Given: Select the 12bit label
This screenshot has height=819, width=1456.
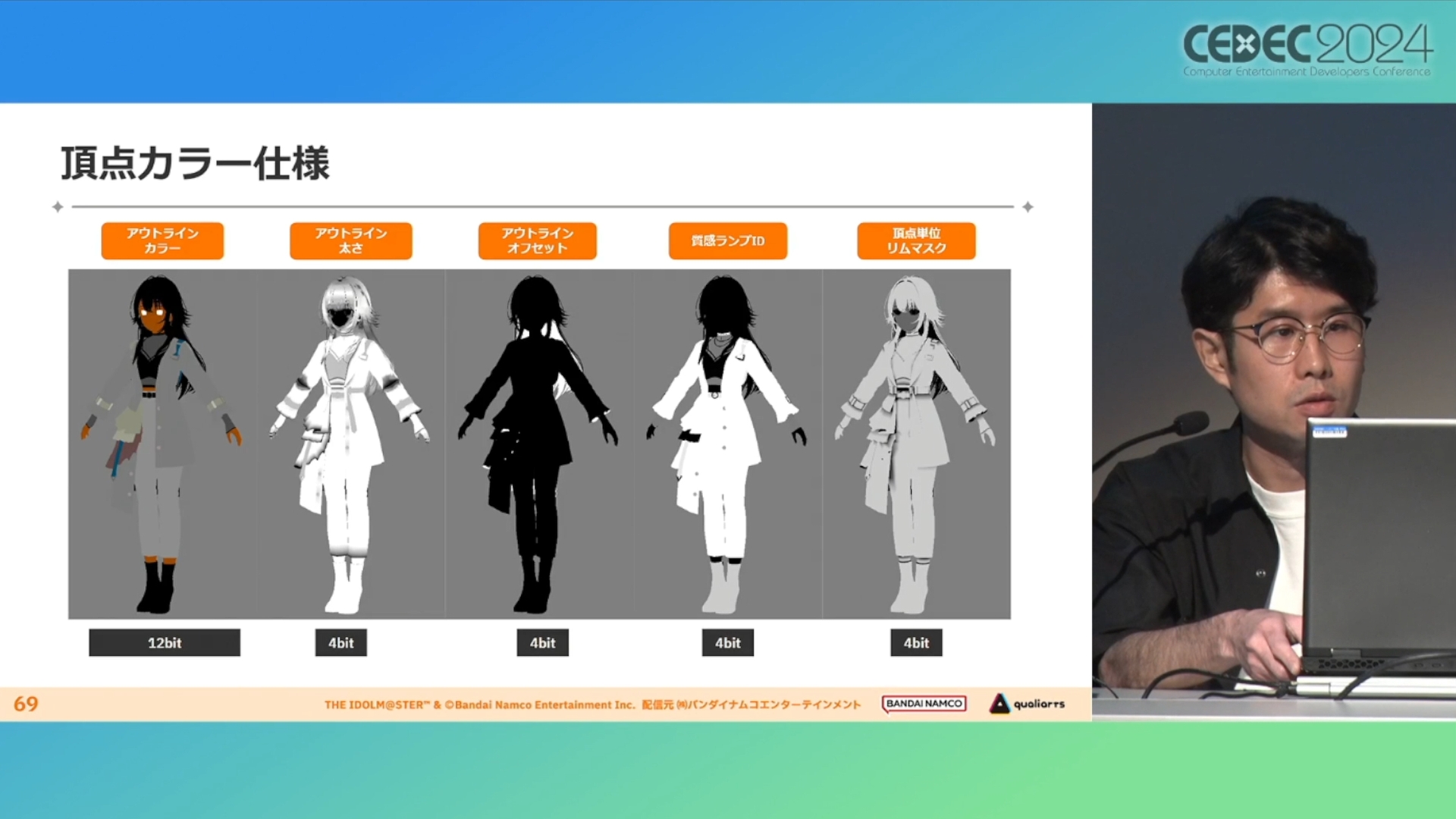Looking at the screenshot, I should [x=165, y=642].
